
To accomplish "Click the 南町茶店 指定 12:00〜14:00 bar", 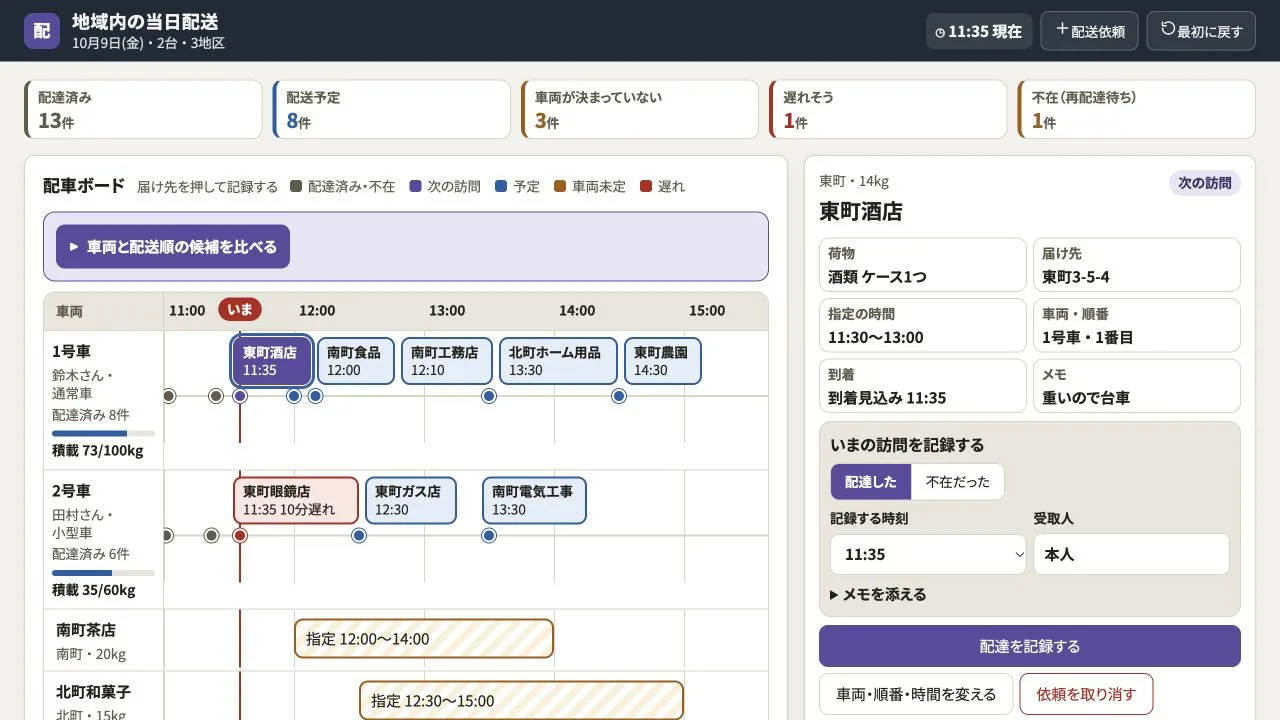I will point(424,639).
